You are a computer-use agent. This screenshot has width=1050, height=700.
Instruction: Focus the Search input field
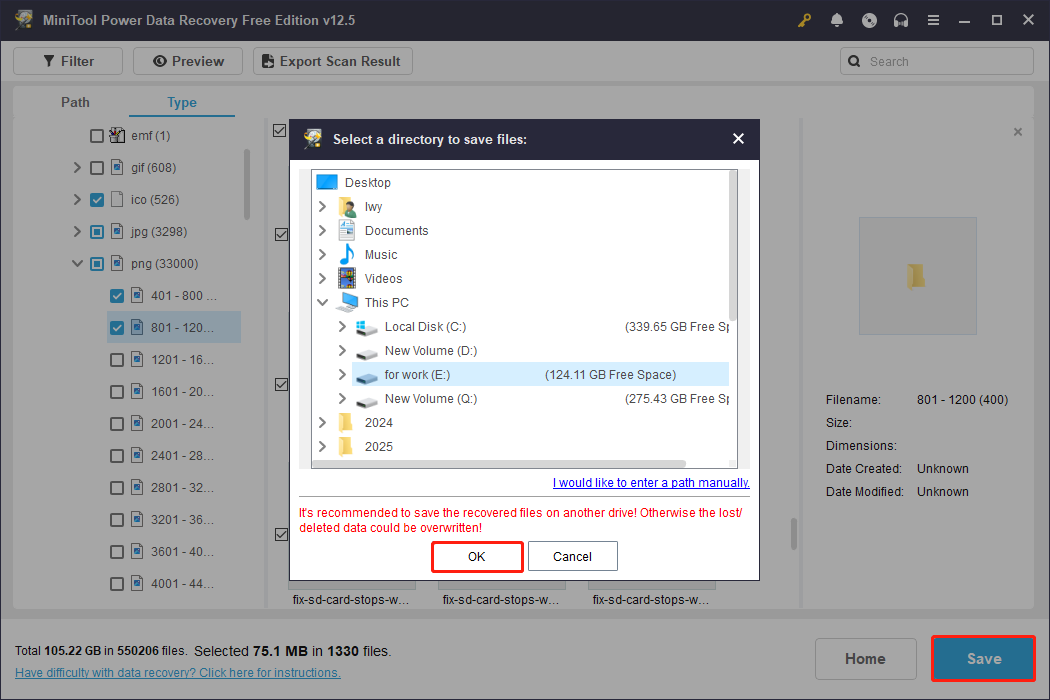tap(936, 61)
